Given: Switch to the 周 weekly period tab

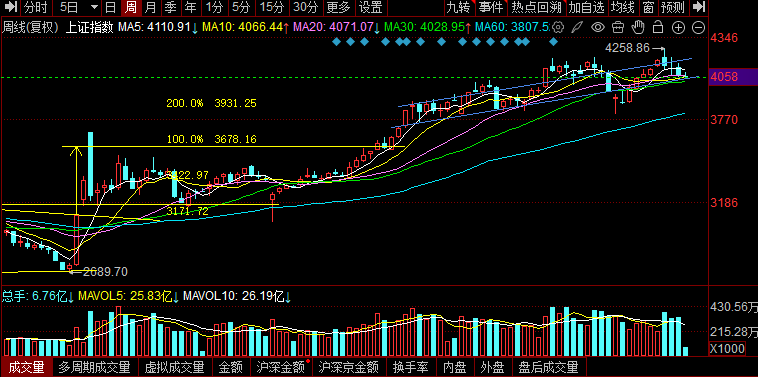Looking at the screenshot, I should (x=131, y=7).
